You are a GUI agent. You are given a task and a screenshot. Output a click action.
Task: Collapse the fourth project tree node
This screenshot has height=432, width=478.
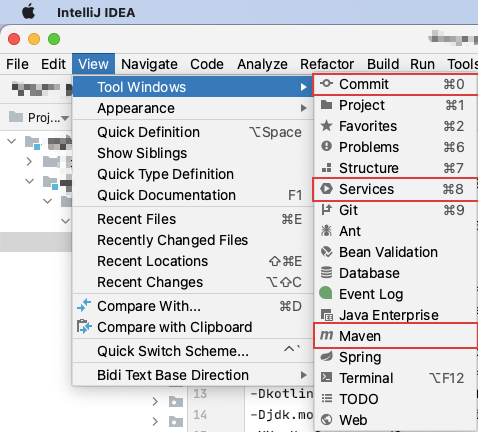48,201
